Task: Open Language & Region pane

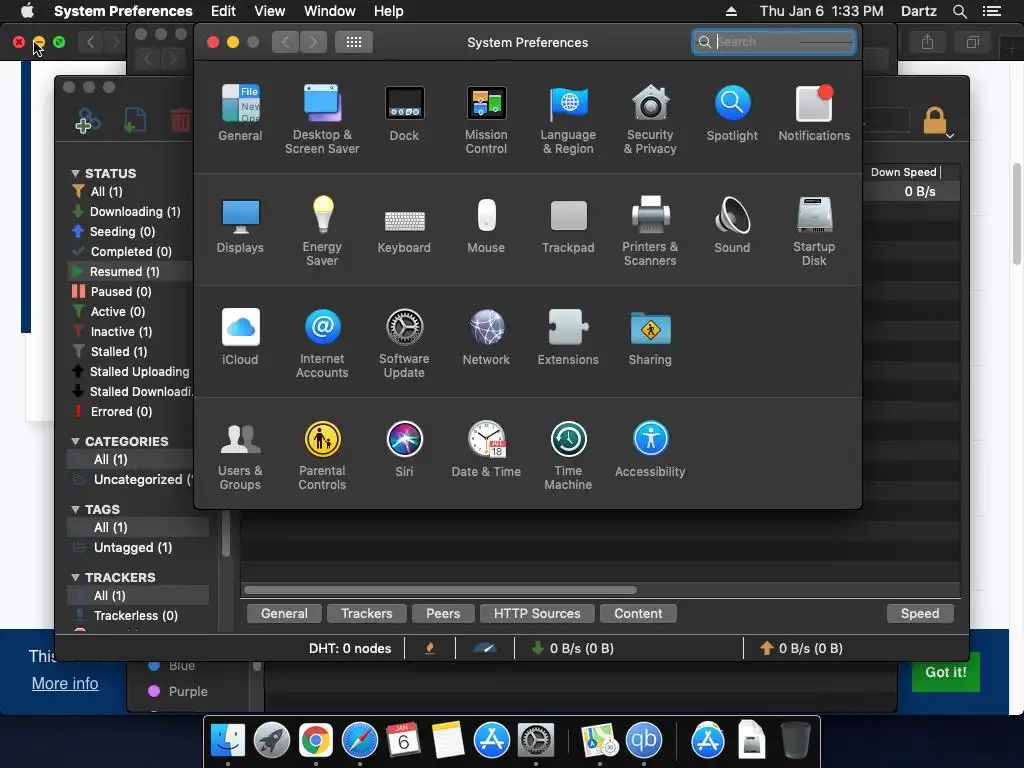Action: pyautogui.click(x=568, y=120)
